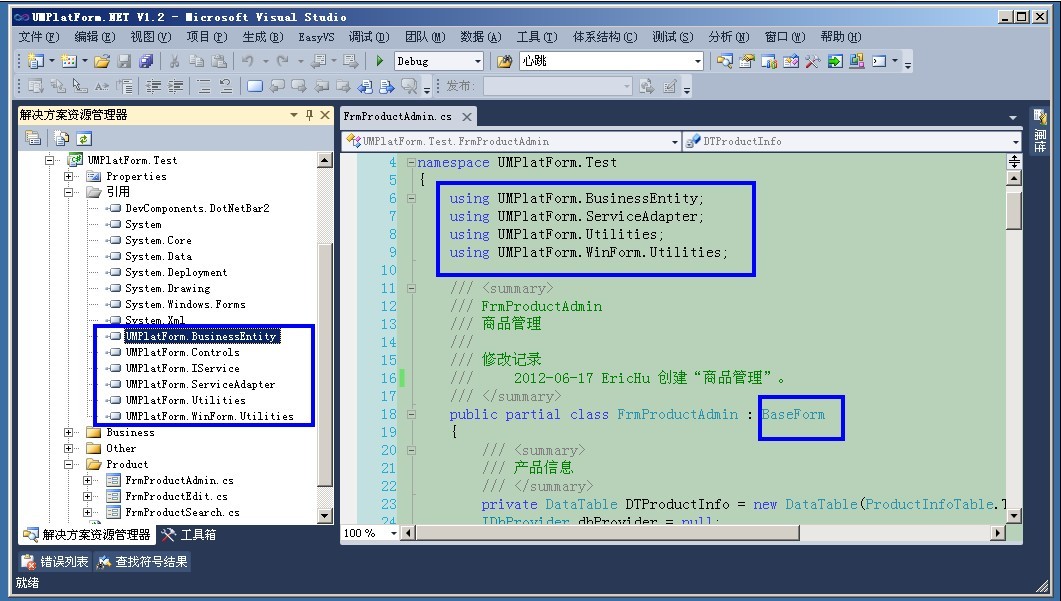This screenshot has height=601, width=1061.
Task: Start debugging with the green play icon
Action: [380, 62]
